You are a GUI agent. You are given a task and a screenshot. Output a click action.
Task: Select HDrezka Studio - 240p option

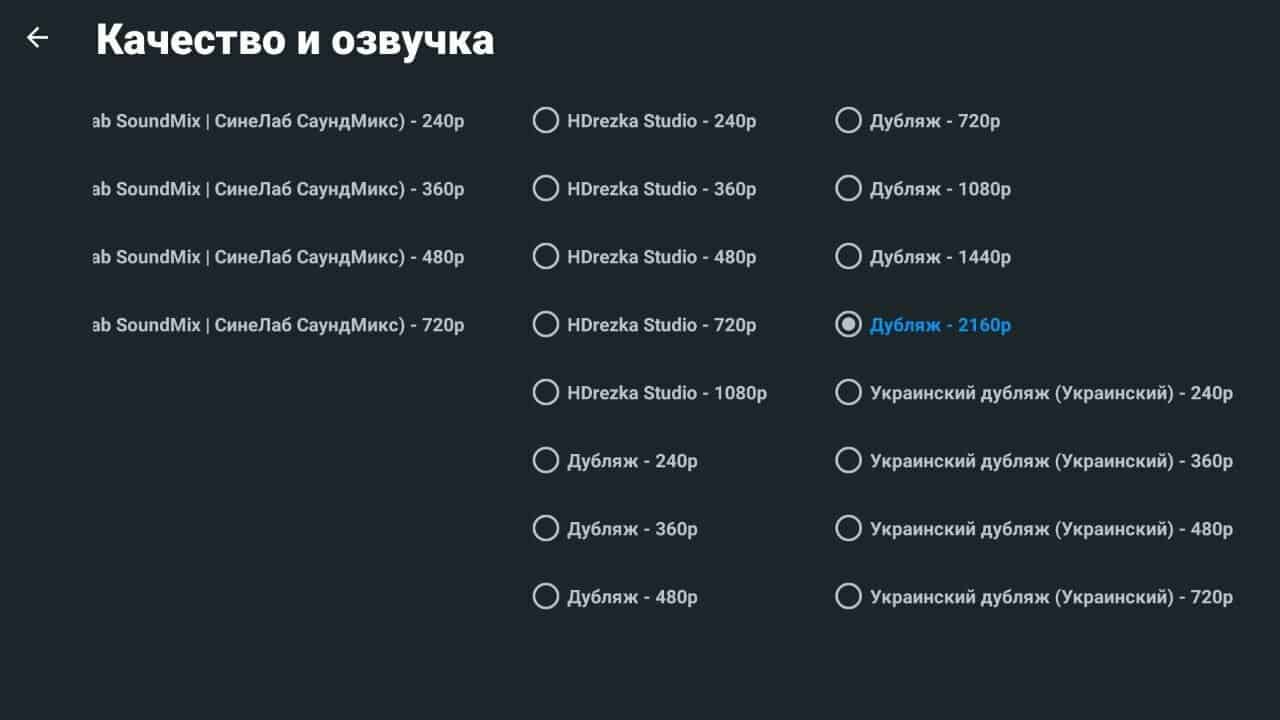point(546,121)
